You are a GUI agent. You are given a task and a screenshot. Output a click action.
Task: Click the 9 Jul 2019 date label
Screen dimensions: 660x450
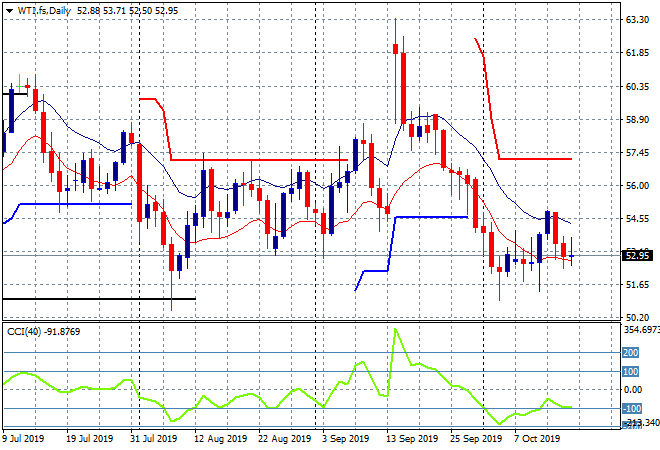coord(23,439)
